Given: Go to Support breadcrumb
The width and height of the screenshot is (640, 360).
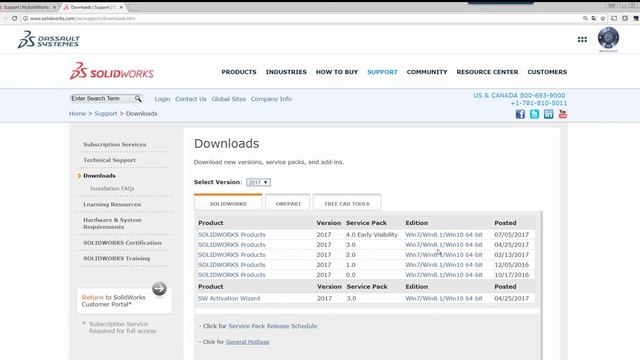Looking at the screenshot, I should click(x=106, y=113).
